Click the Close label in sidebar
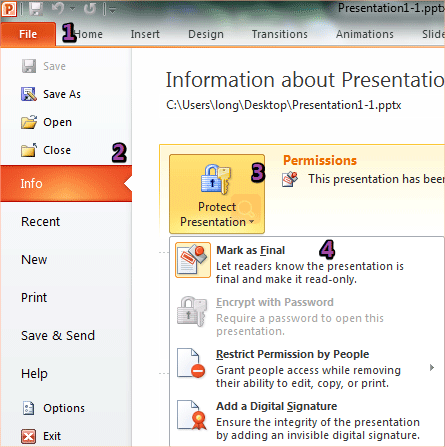Image resolution: width=445 pixels, height=447 pixels. click(x=57, y=150)
